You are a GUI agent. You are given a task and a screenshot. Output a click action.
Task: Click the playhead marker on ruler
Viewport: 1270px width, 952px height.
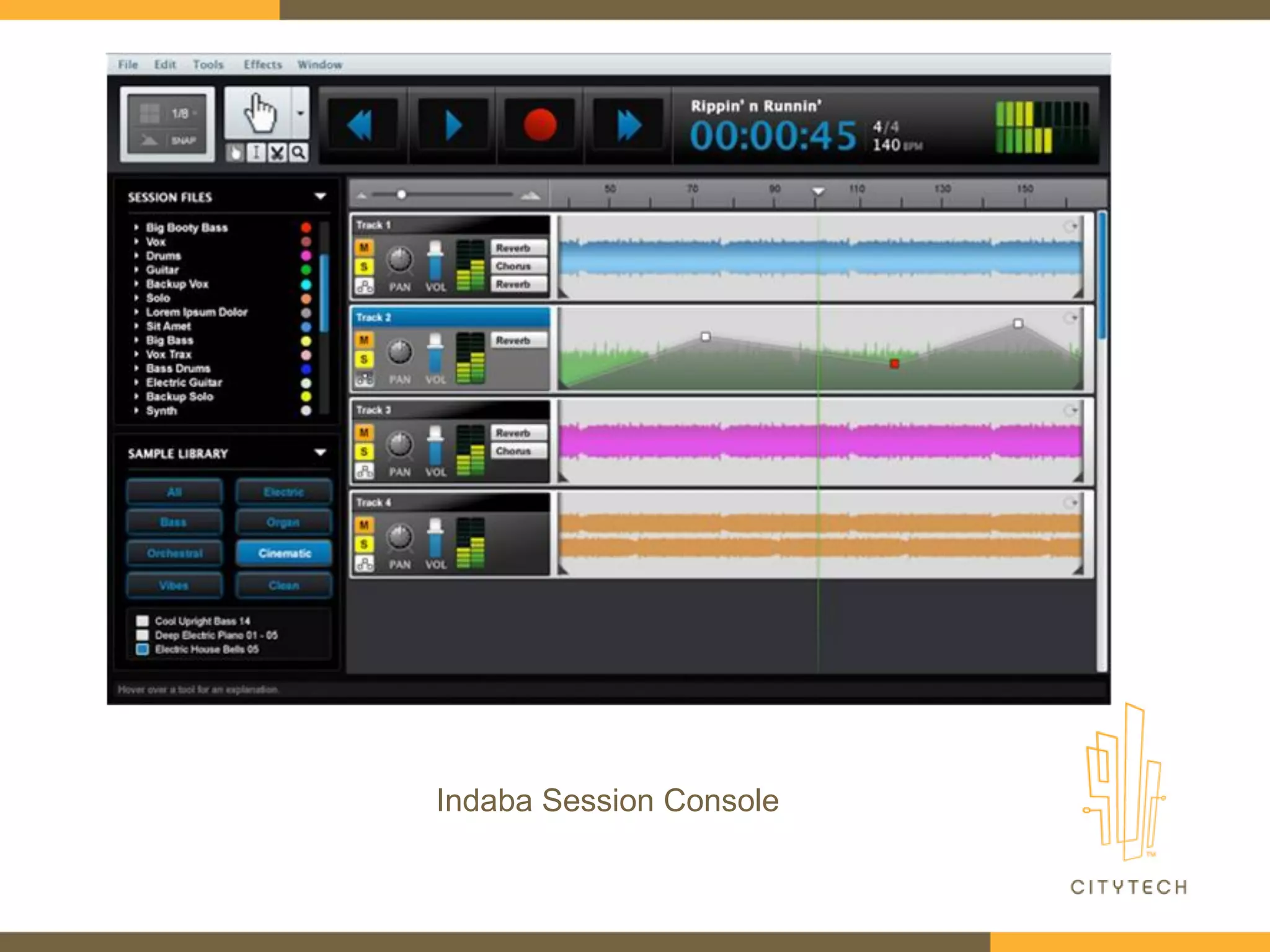[819, 191]
